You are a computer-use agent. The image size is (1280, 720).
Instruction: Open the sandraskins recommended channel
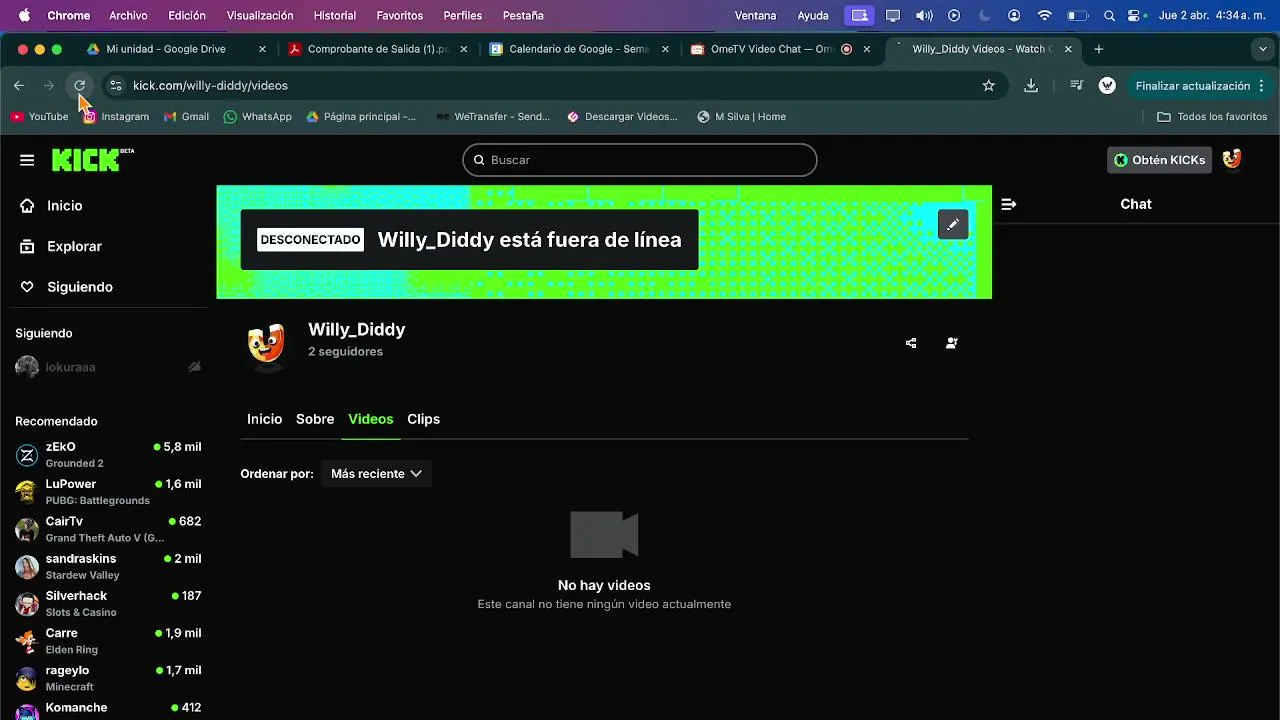108,567
